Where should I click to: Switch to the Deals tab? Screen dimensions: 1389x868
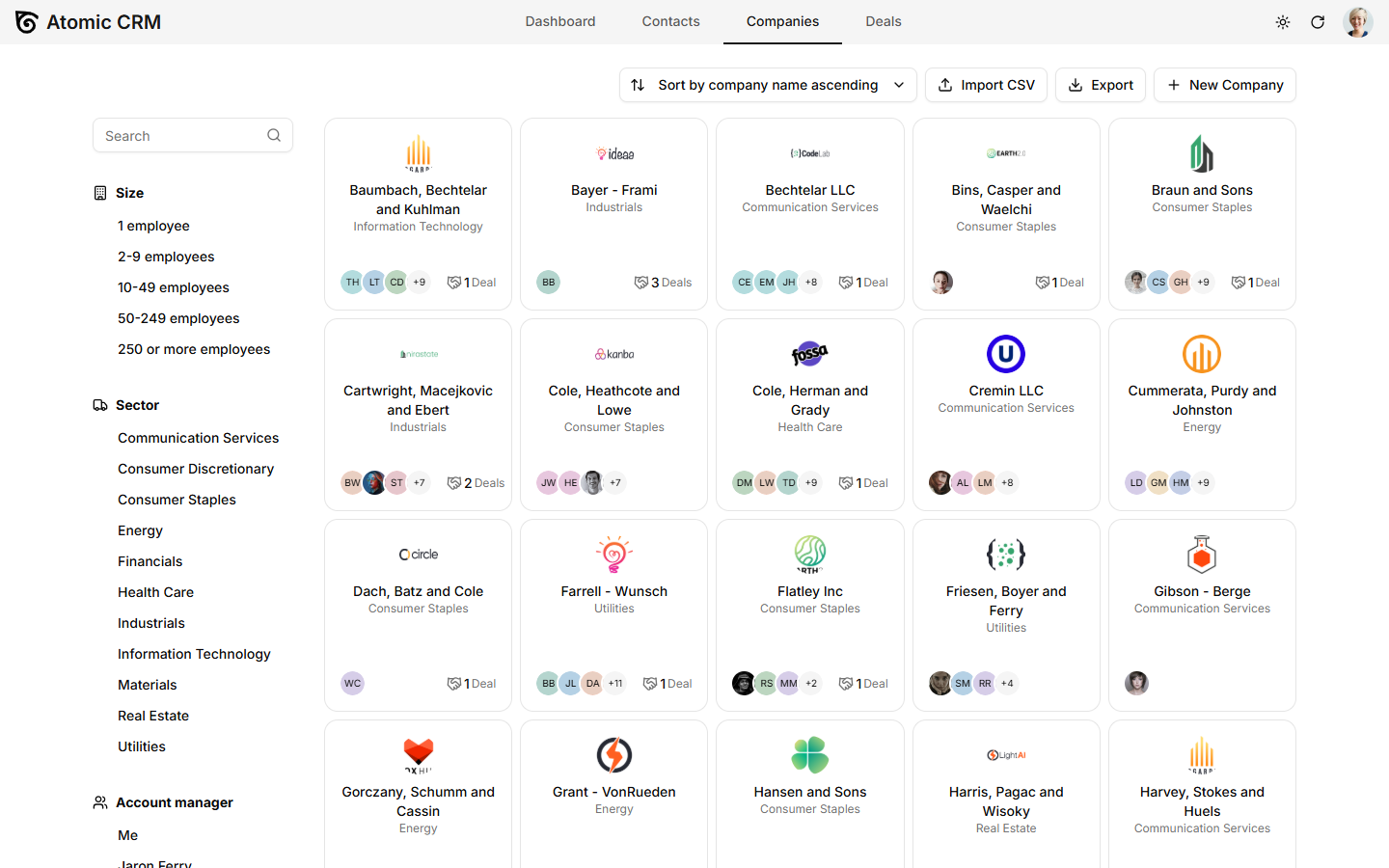coord(884,21)
